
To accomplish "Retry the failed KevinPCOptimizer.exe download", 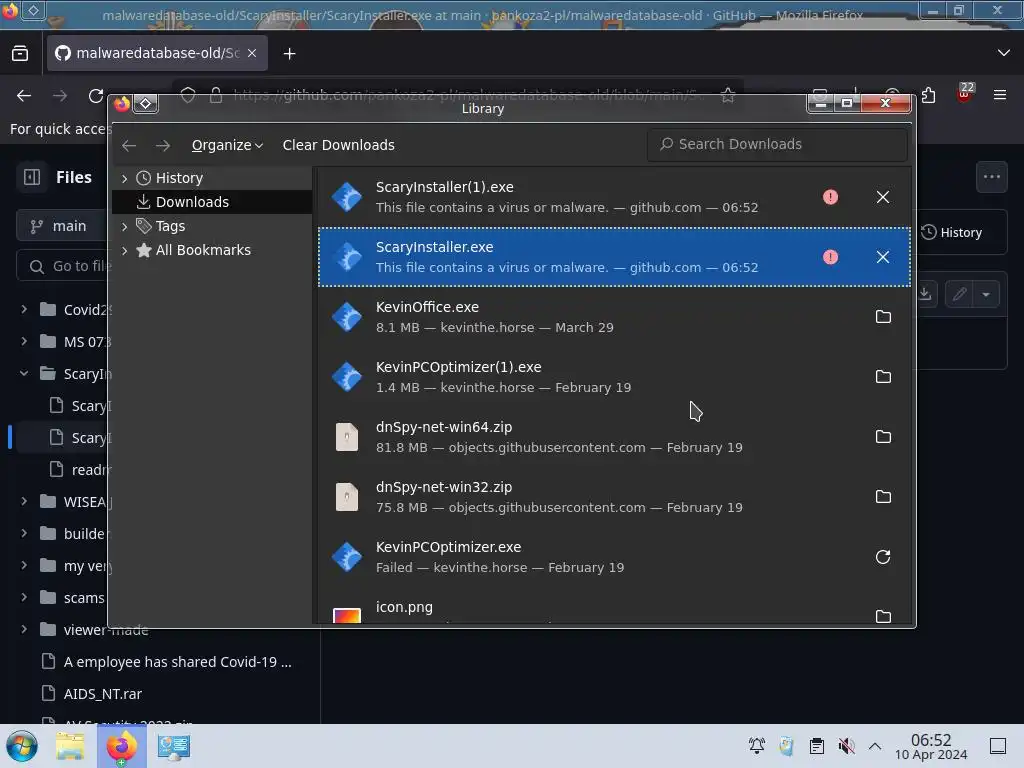I will point(882,557).
